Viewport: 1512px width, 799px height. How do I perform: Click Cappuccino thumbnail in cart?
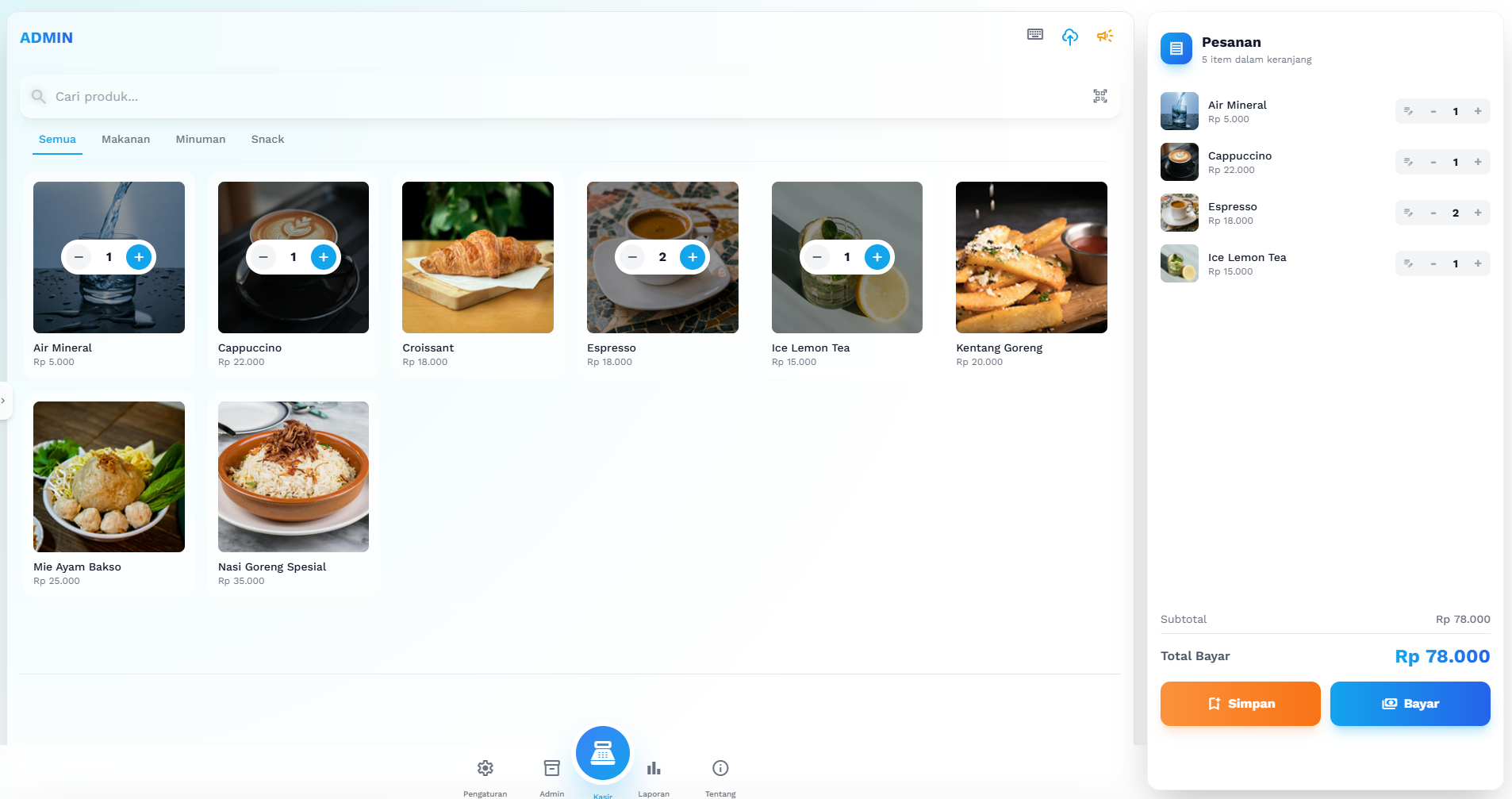(x=1180, y=162)
